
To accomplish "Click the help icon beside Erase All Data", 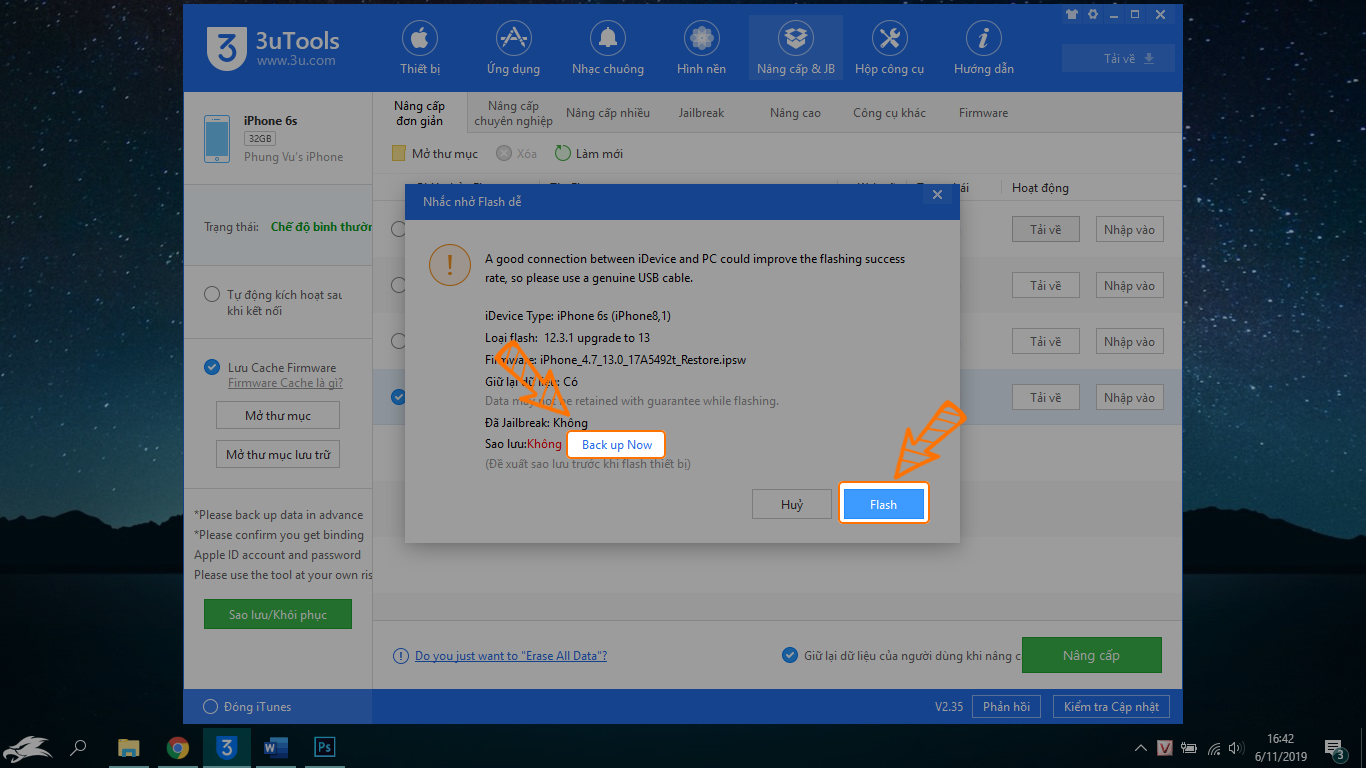I will (x=400, y=656).
